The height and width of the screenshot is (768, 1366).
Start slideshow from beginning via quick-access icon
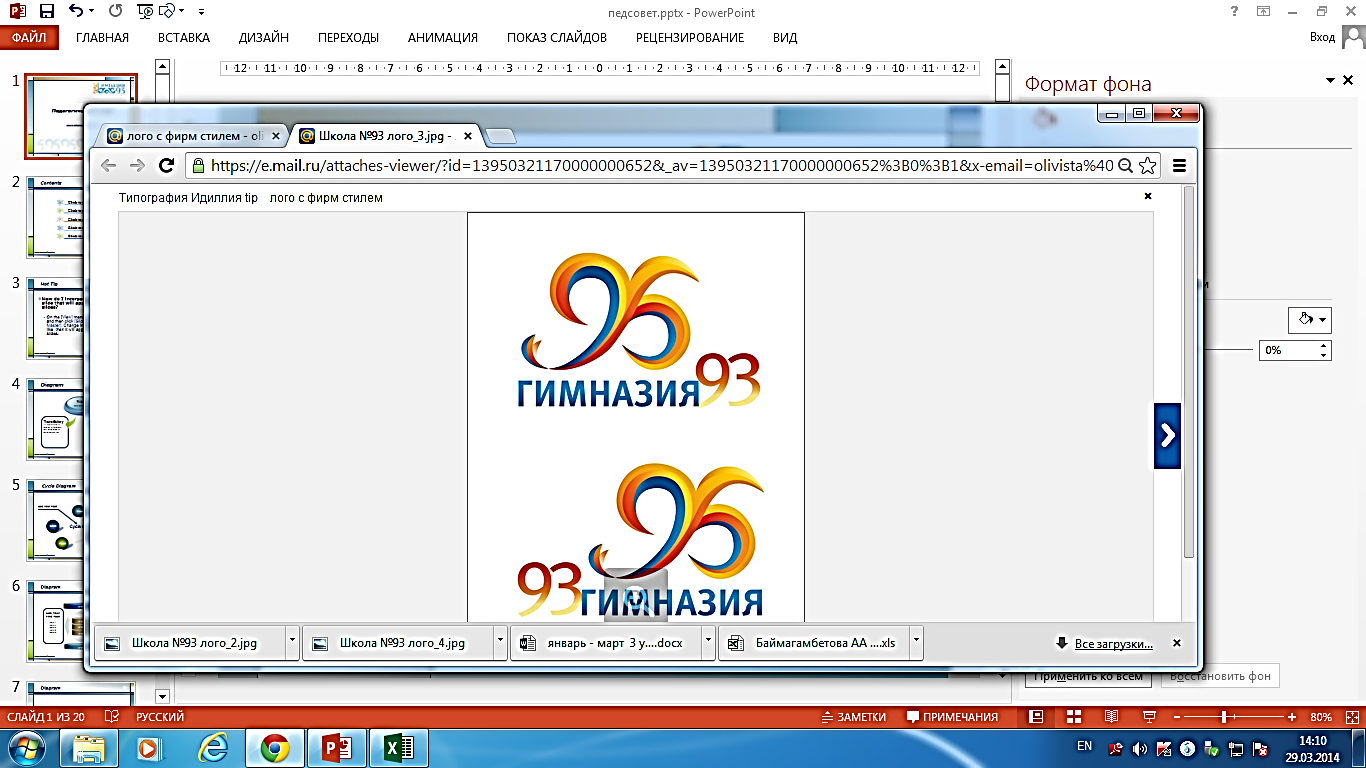tap(145, 12)
